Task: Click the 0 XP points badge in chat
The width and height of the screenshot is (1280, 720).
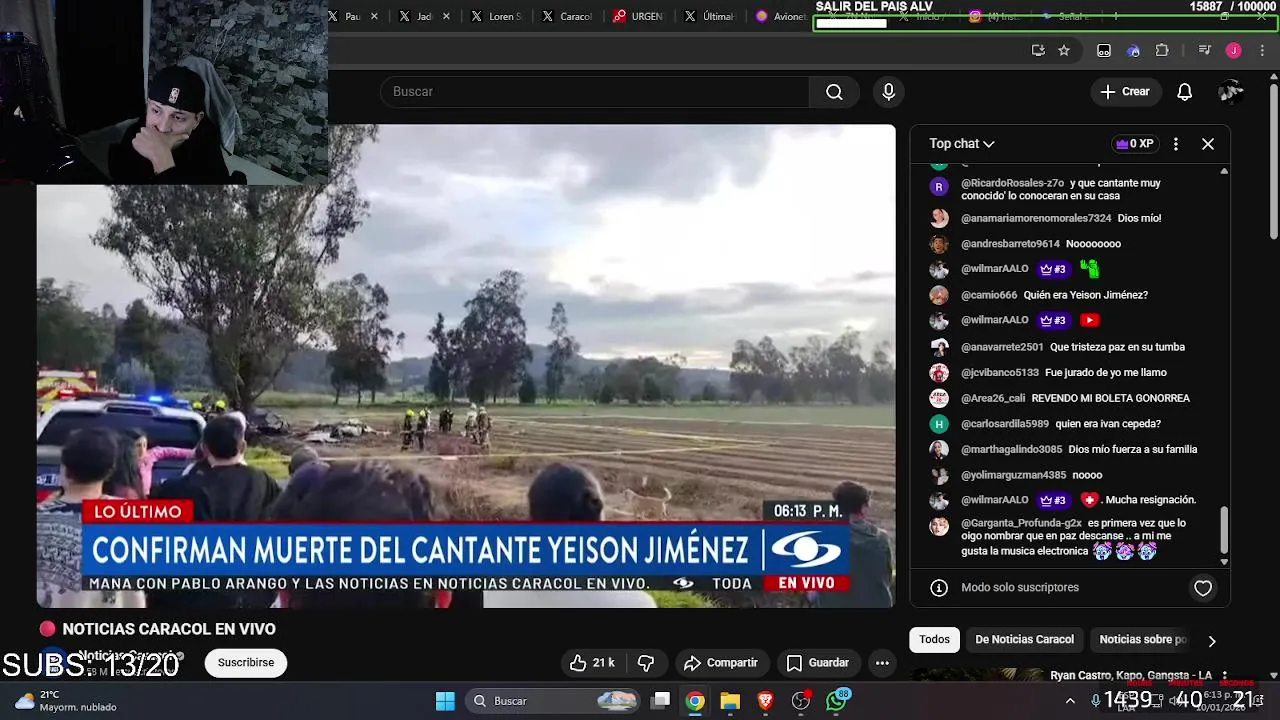Action: coord(1135,144)
